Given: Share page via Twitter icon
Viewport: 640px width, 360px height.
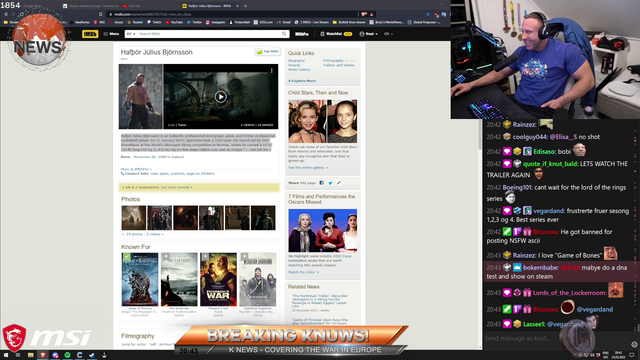Looking at the screenshot, I should coord(330,183).
